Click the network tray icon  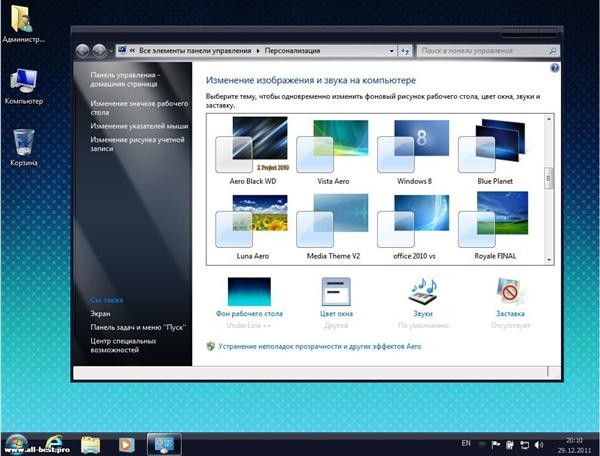[525, 445]
